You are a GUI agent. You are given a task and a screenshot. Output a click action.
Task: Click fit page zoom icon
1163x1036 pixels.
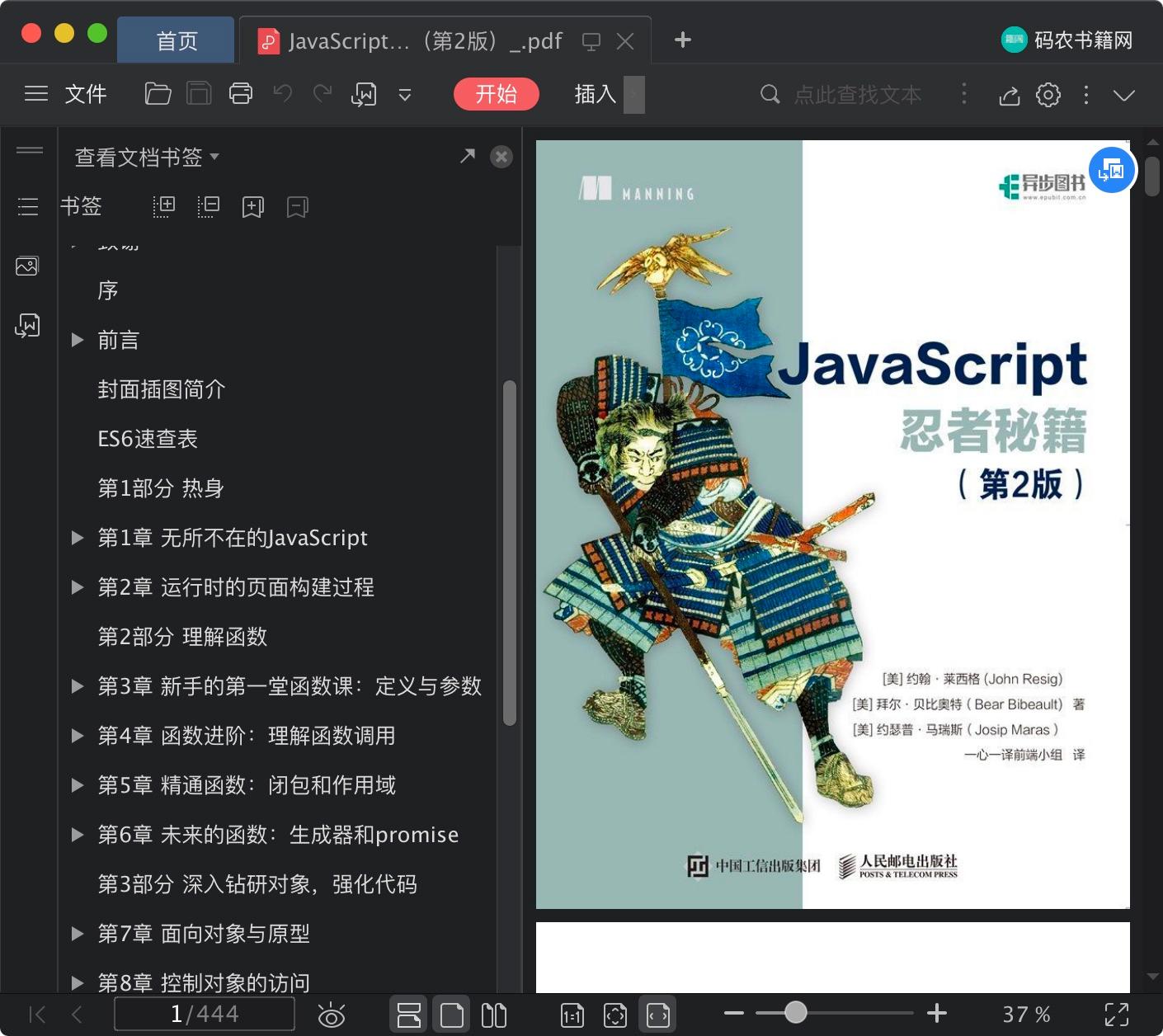point(615,1015)
